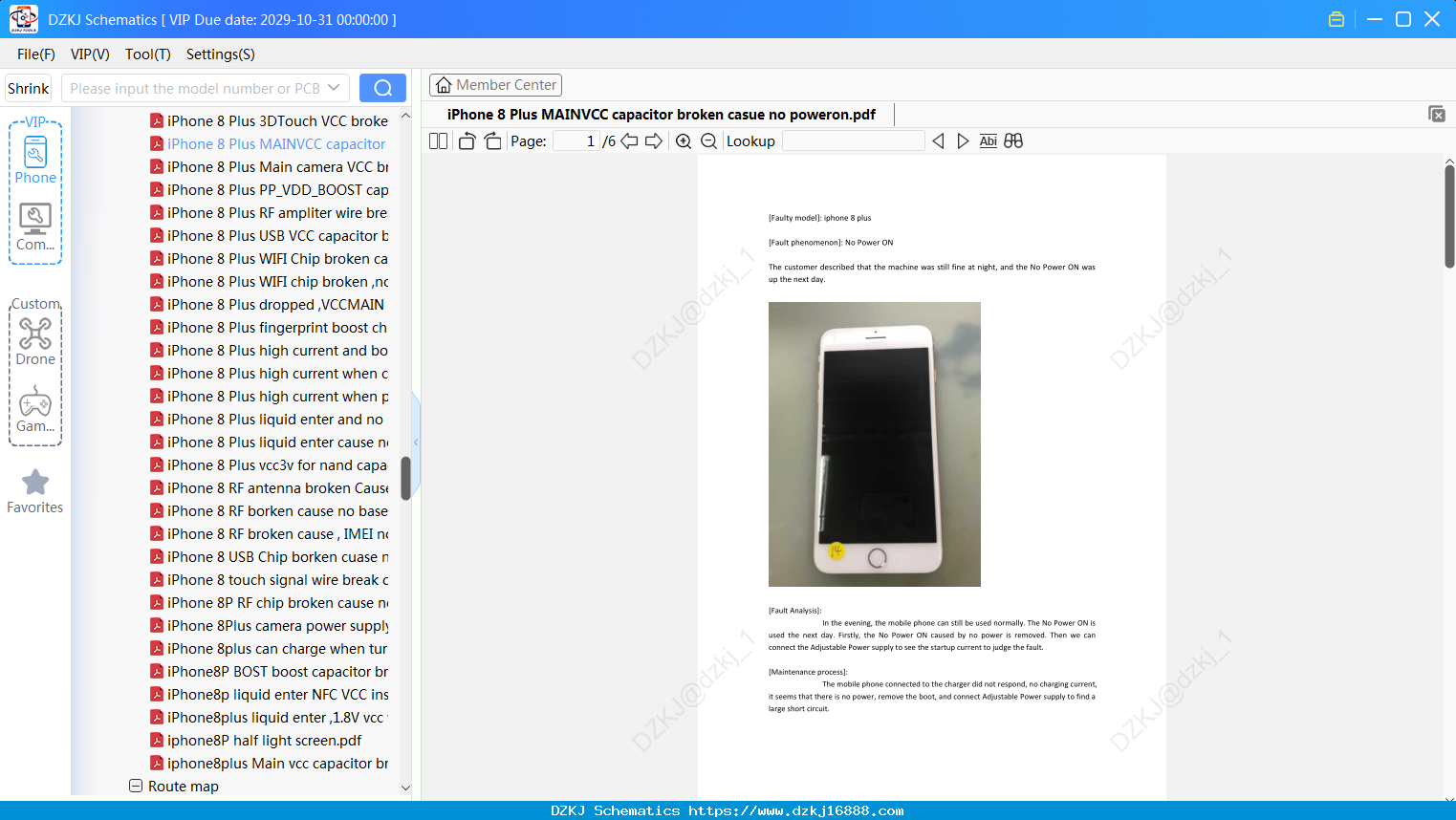Open the File(F) menu
The height and width of the screenshot is (820, 1456).
point(36,54)
